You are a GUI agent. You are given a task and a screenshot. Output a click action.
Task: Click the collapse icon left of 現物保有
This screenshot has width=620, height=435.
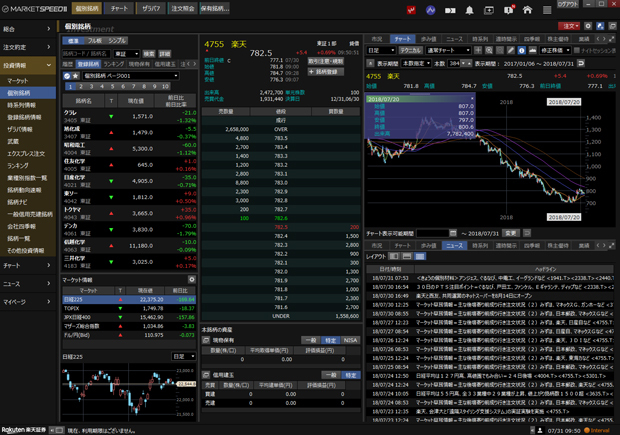[206, 340]
